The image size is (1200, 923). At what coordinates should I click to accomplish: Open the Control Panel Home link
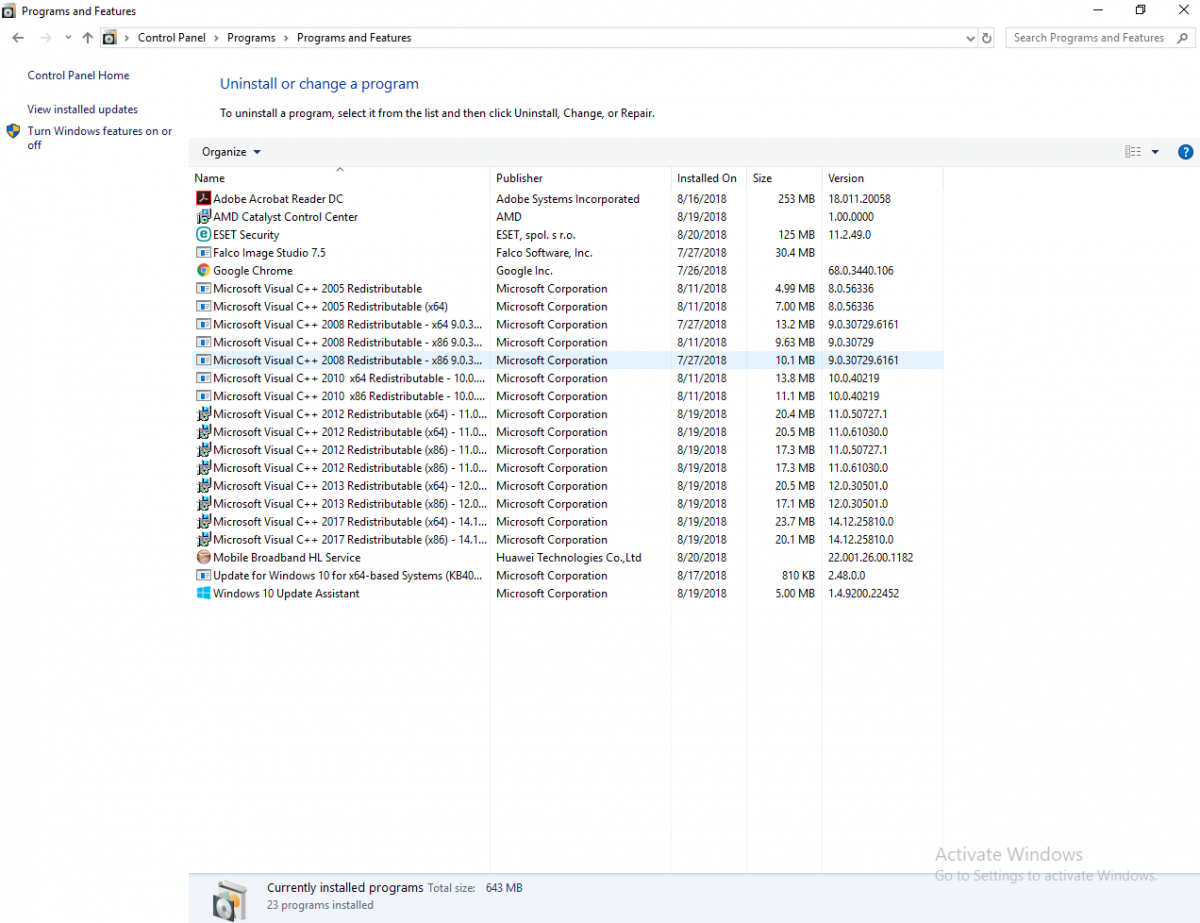click(x=78, y=75)
